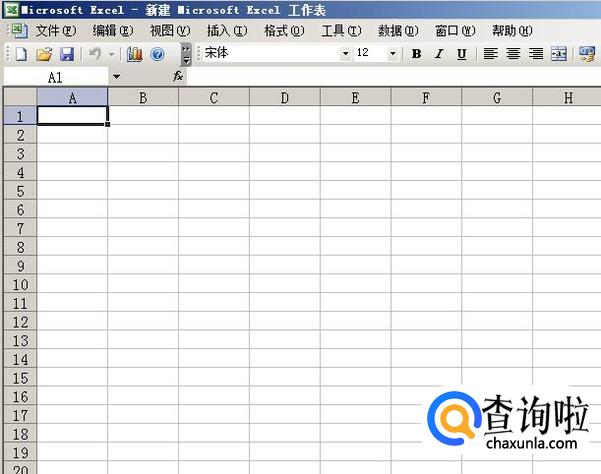Image resolution: width=601 pixels, height=474 pixels.
Task: Click cell C5 in the worksheet
Action: click(214, 190)
